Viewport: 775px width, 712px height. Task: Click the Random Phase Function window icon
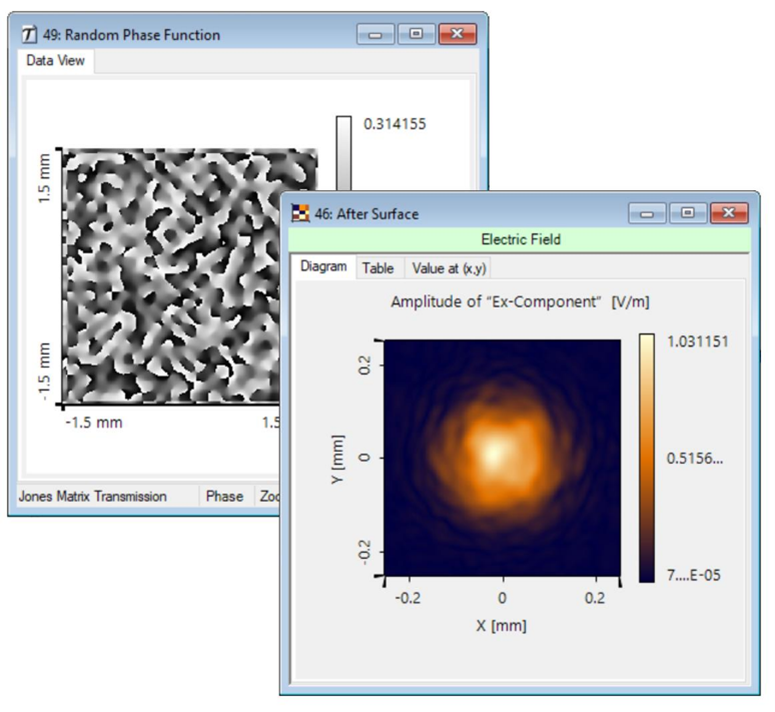pos(29,34)
